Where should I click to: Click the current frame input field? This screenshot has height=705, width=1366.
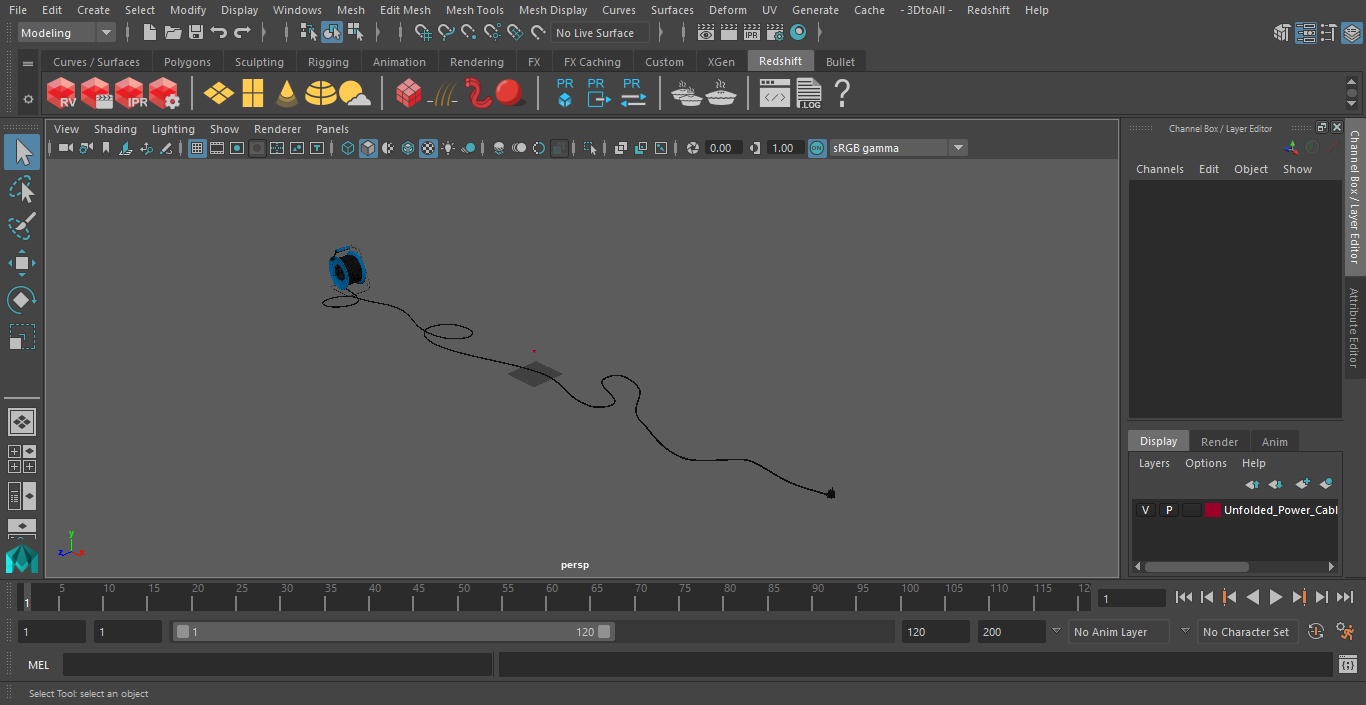(1131, 598)
